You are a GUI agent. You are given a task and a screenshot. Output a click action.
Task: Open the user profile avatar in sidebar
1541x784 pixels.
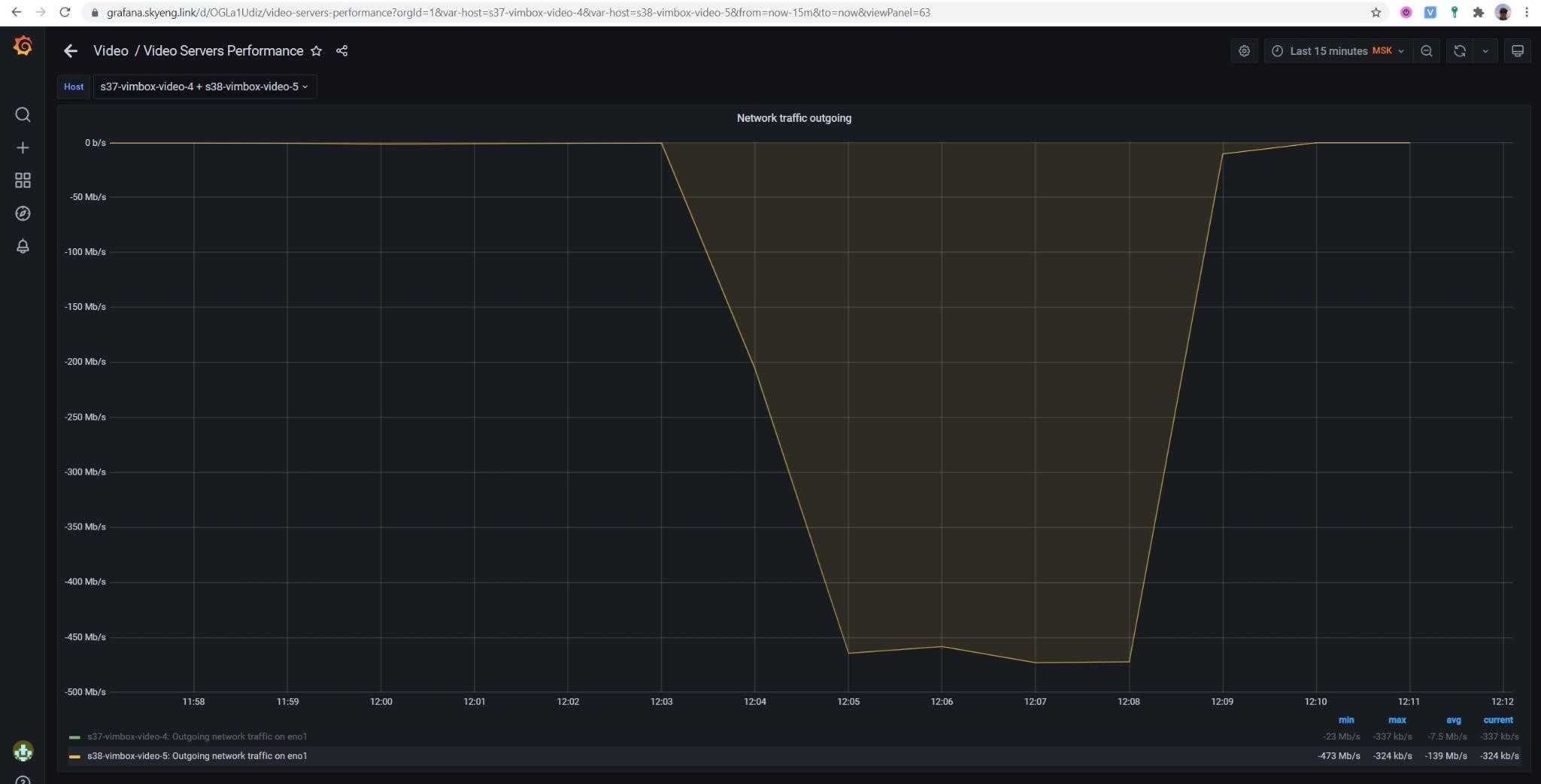[23, 751]
